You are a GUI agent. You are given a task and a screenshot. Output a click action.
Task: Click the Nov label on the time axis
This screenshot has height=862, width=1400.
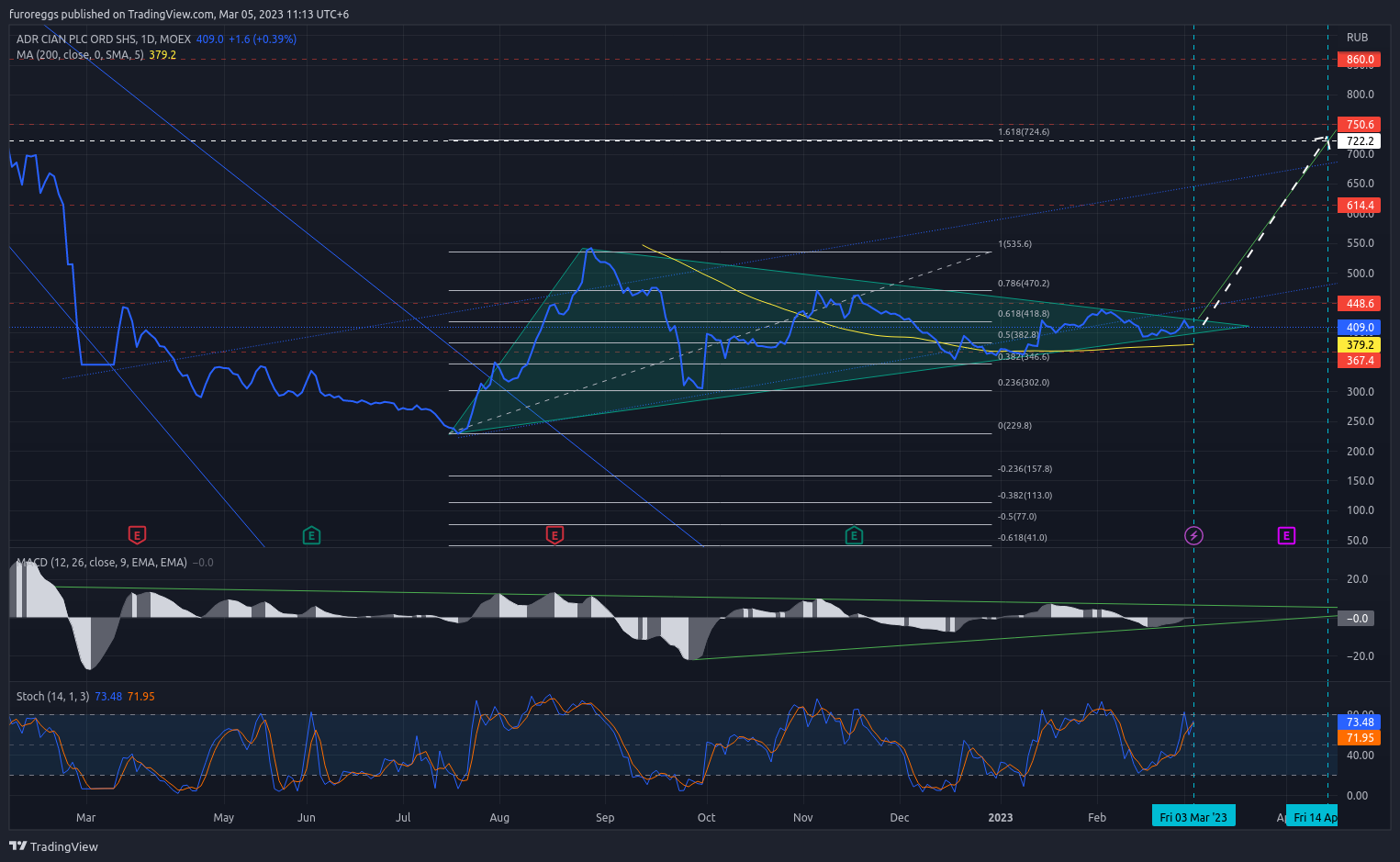pyautogui.click(x=803, y=818)
